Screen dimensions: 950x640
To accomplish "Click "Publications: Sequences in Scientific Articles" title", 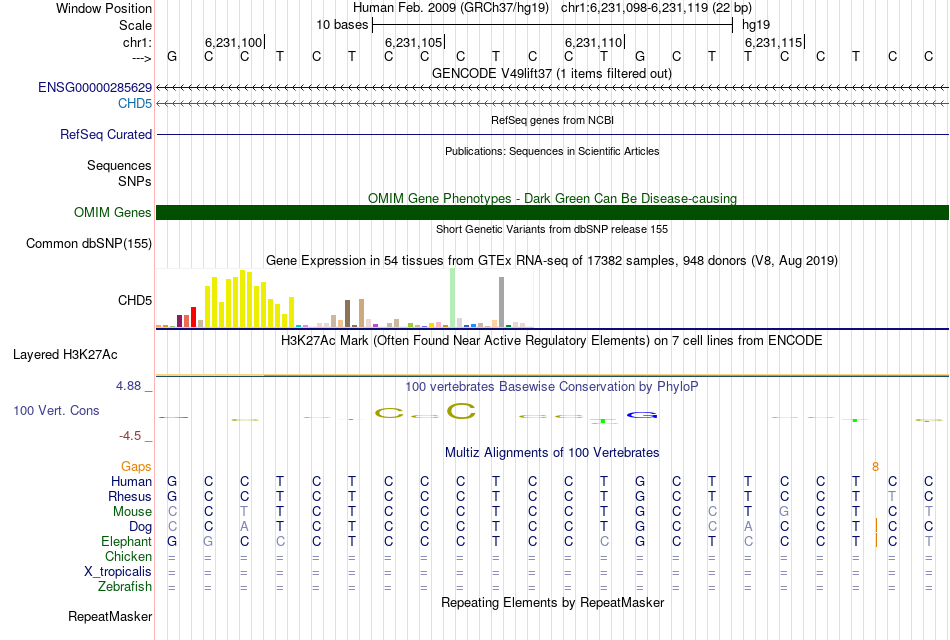I will pyautogui.click(x=552, y=151).
